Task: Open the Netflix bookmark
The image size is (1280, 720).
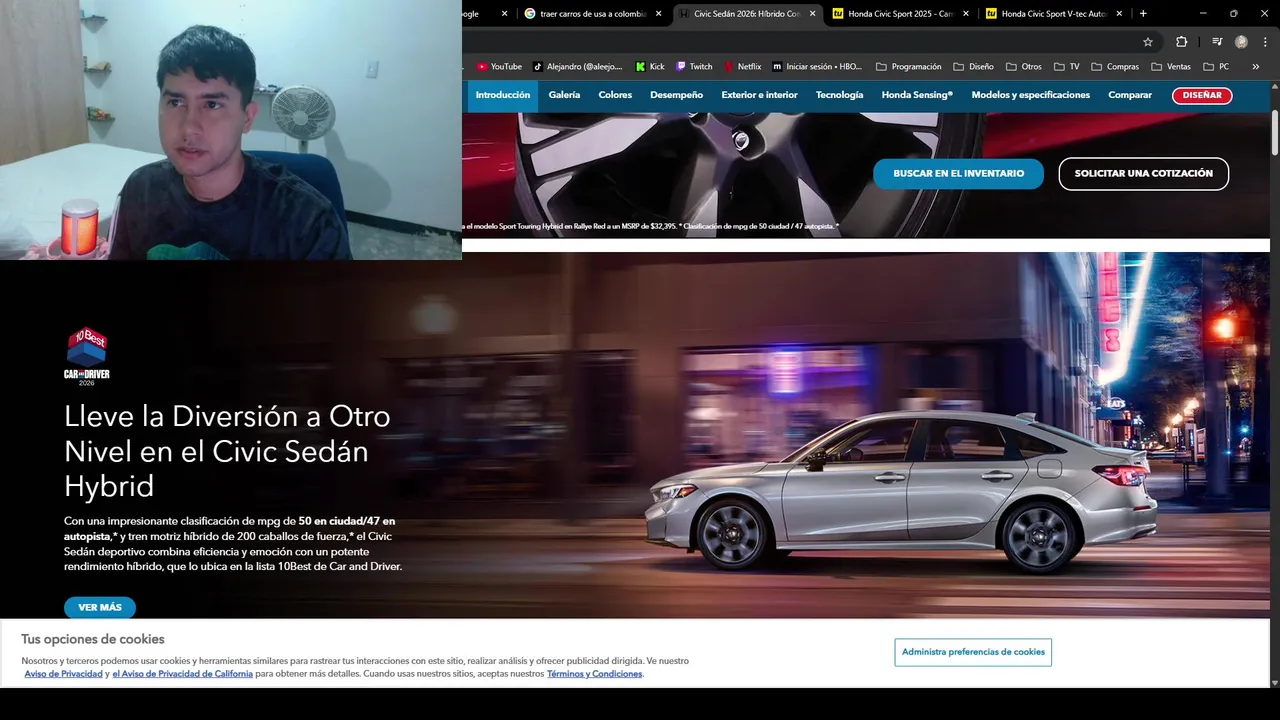Action: [742, 67]
